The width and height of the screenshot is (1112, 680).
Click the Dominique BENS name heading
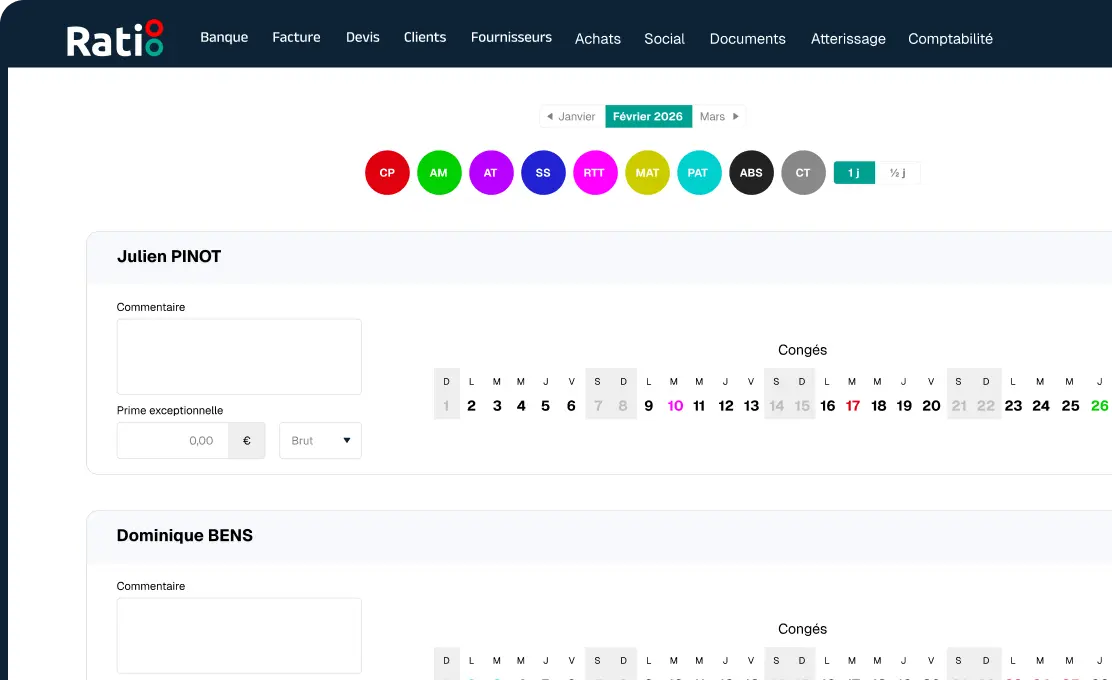184,535
